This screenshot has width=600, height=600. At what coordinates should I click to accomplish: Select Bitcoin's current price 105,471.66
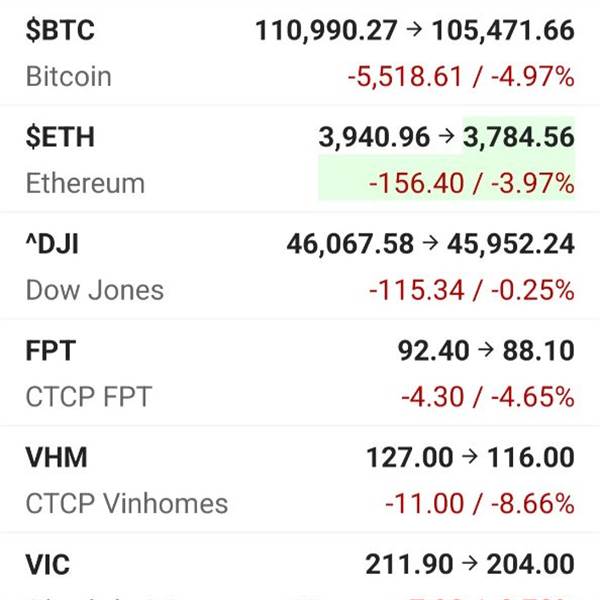pyautogui.click(x=503, y=30)
